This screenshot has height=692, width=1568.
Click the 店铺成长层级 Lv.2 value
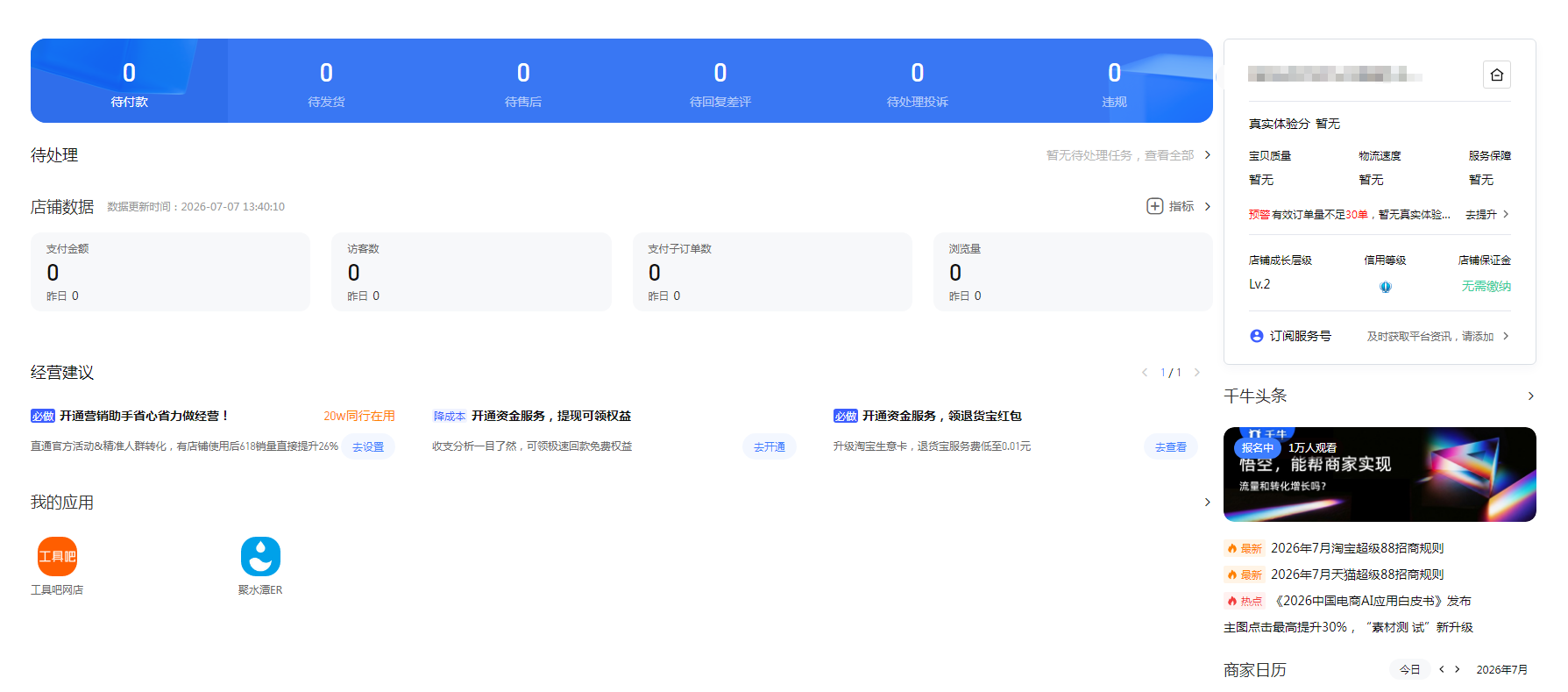1259,284
